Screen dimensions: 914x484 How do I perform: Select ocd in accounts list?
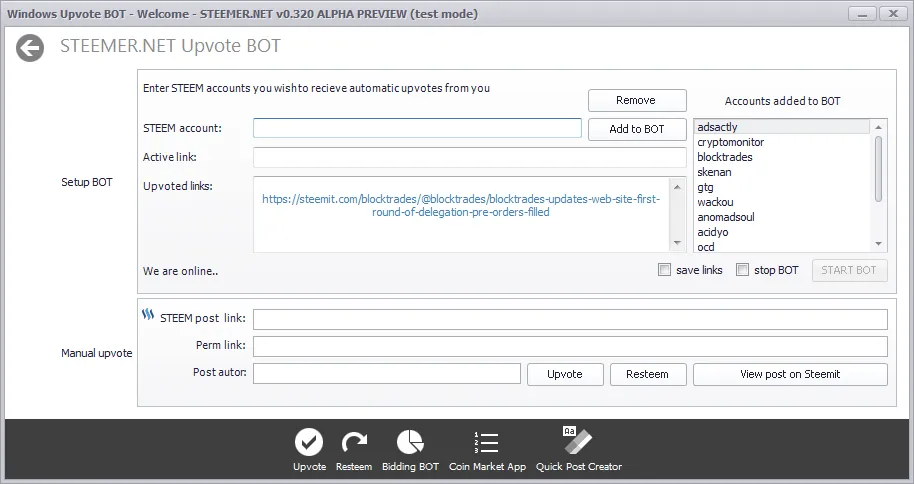point(782,247)
